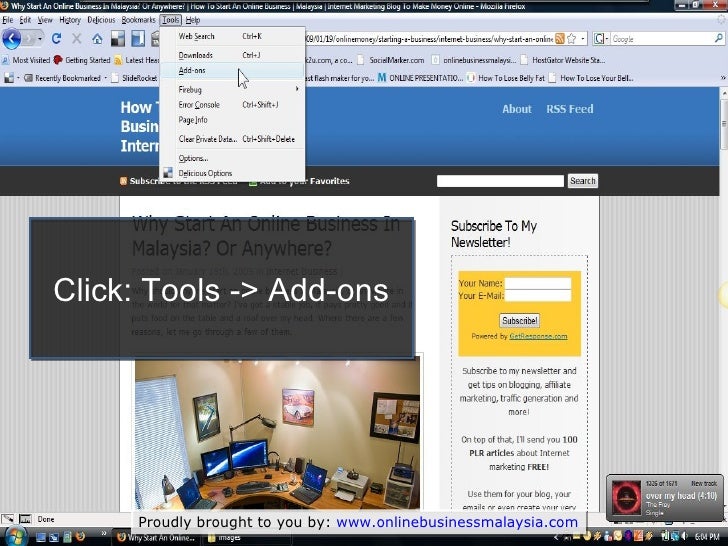Stop loading with the X icon

click(x=77, y=39)
